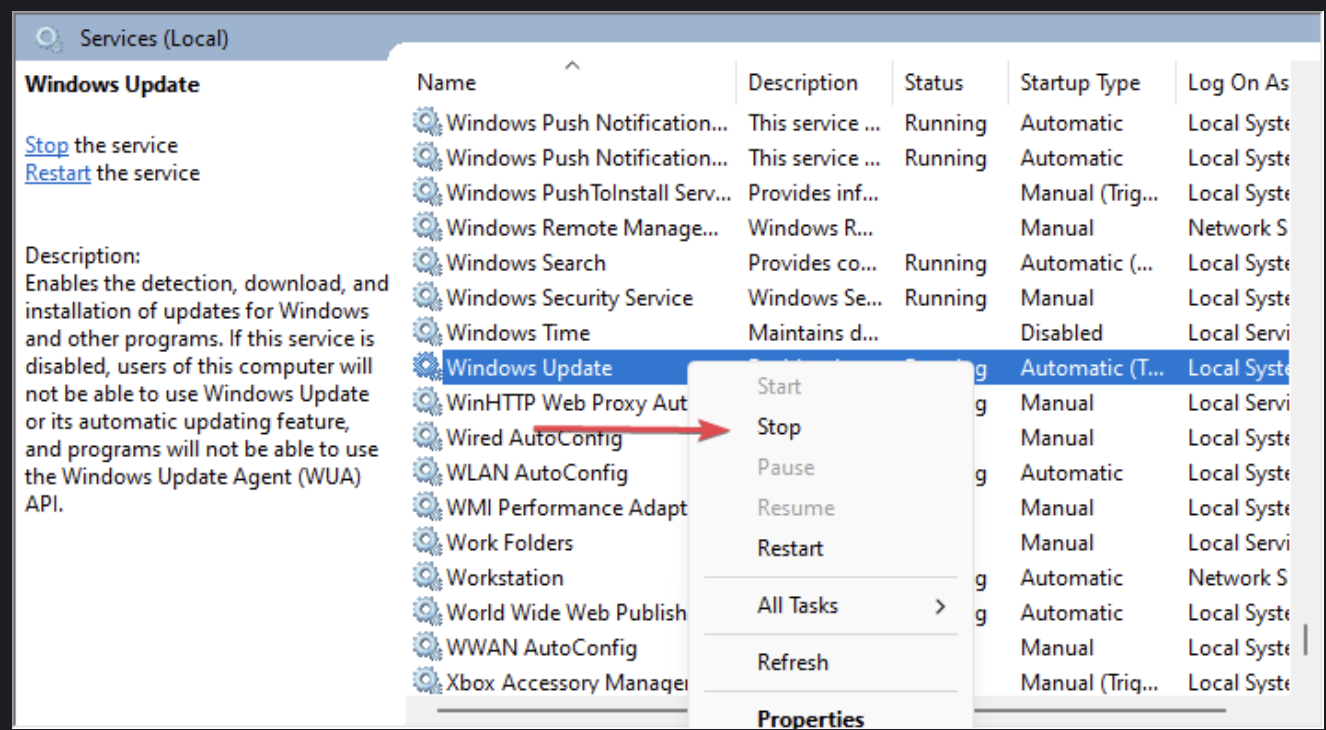This screenshot has height=730, width=1326.
Task: Click gear icon of Windows Search service
Action: (427, 262)
